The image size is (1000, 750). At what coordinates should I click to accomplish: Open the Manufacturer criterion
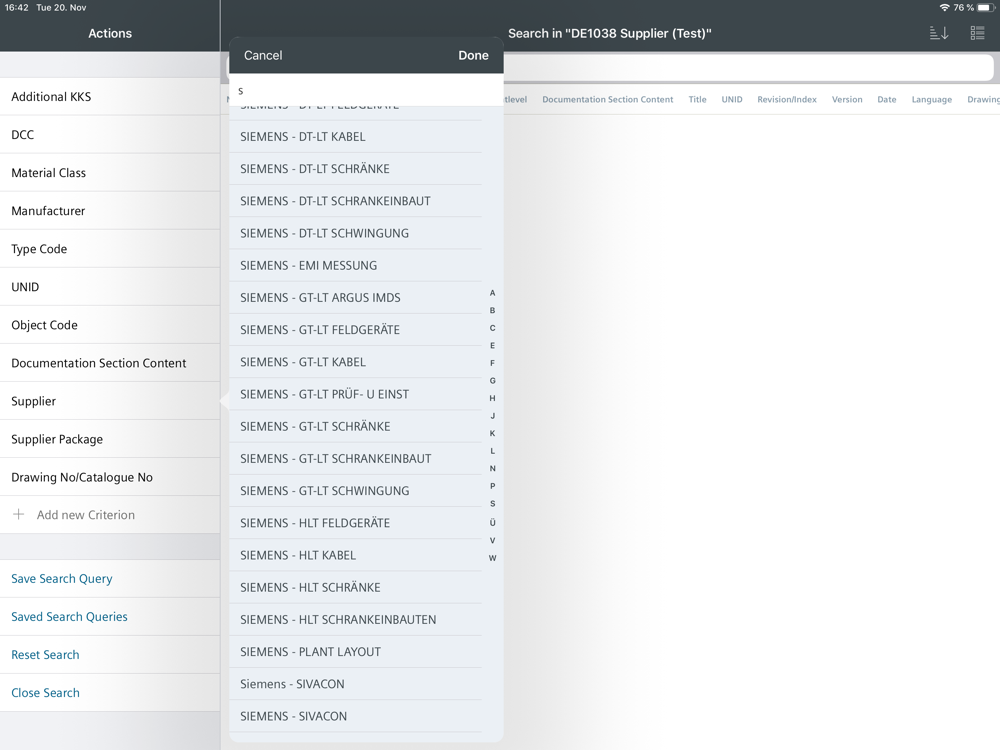coord(110,211)
